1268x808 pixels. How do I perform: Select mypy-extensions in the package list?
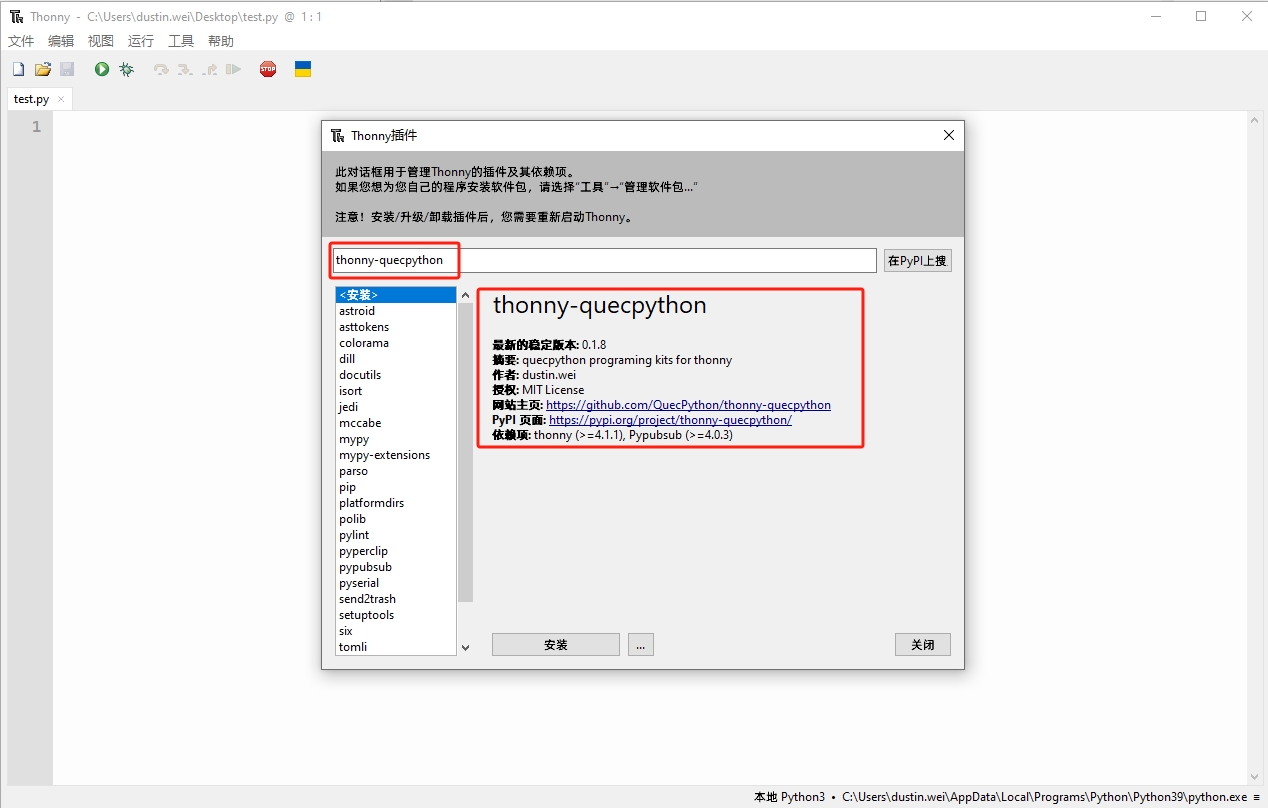(396, 455)
